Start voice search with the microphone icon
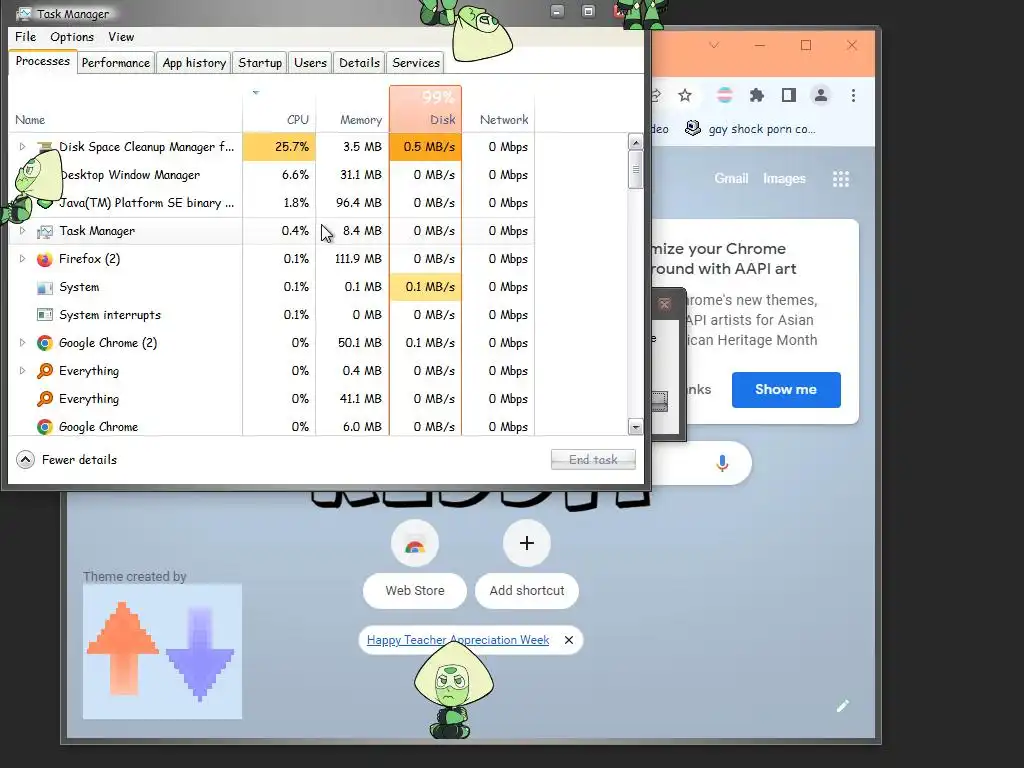This screenshot has width=1024, height=768. point(722,463)
